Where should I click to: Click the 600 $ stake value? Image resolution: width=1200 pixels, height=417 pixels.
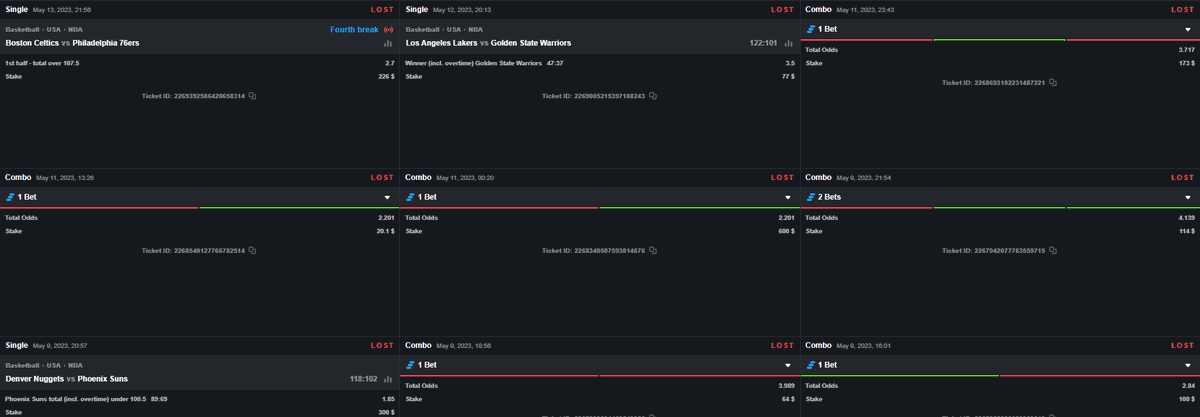click(787, 230)
